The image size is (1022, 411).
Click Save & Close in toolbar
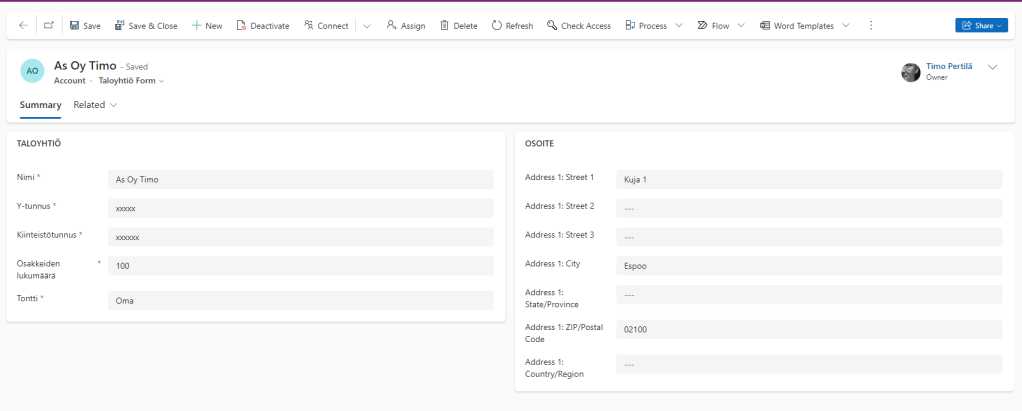(146, 25)
